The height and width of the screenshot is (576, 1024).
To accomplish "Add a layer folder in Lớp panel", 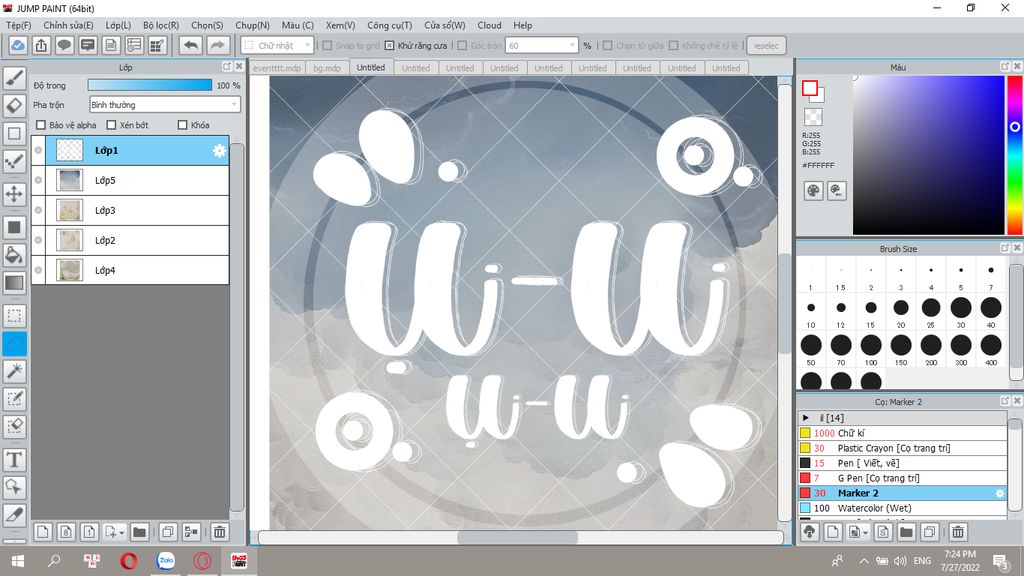I will click(x=139, y=532).
